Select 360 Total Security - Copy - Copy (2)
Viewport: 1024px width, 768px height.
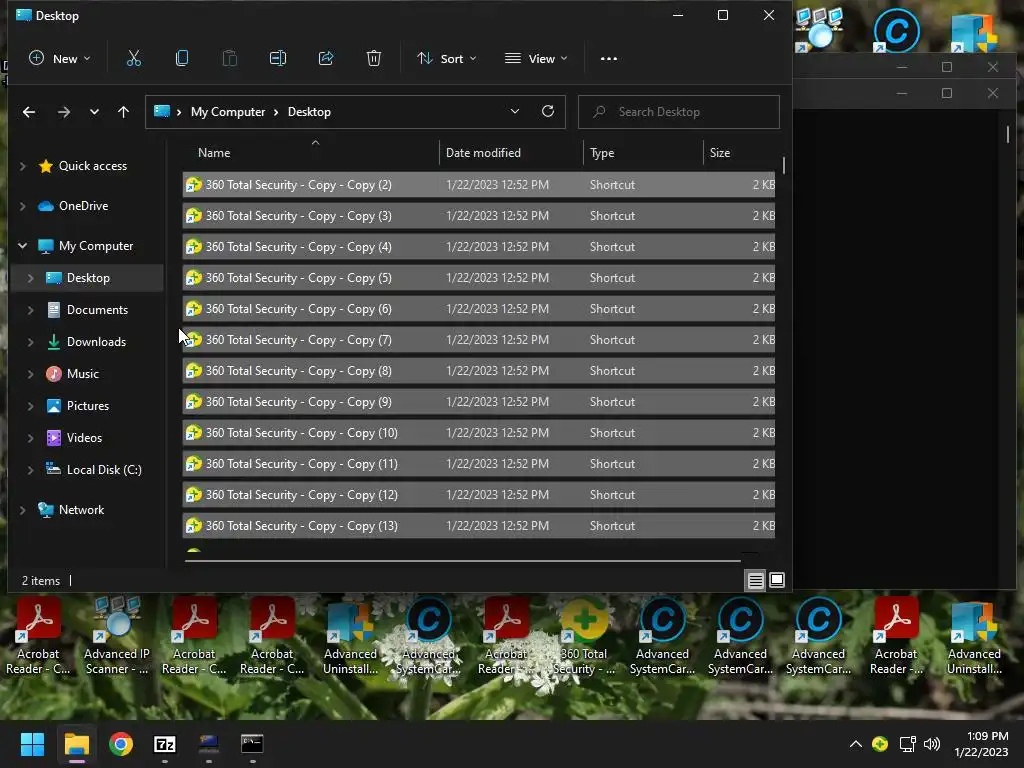479,185
